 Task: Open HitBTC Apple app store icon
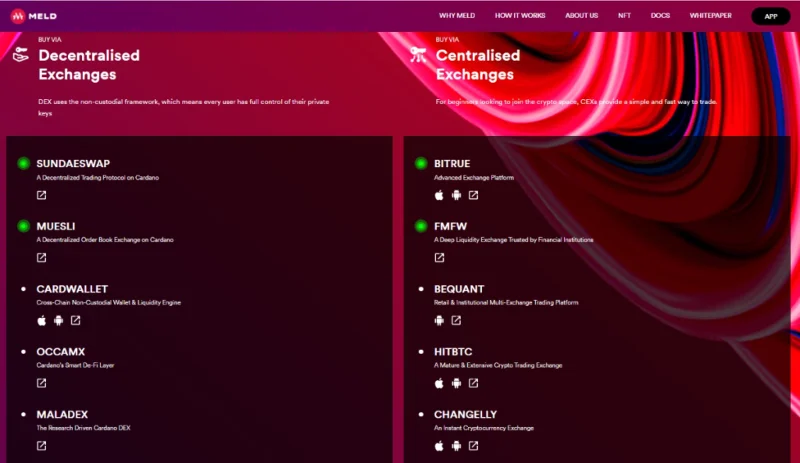(439, 383)
